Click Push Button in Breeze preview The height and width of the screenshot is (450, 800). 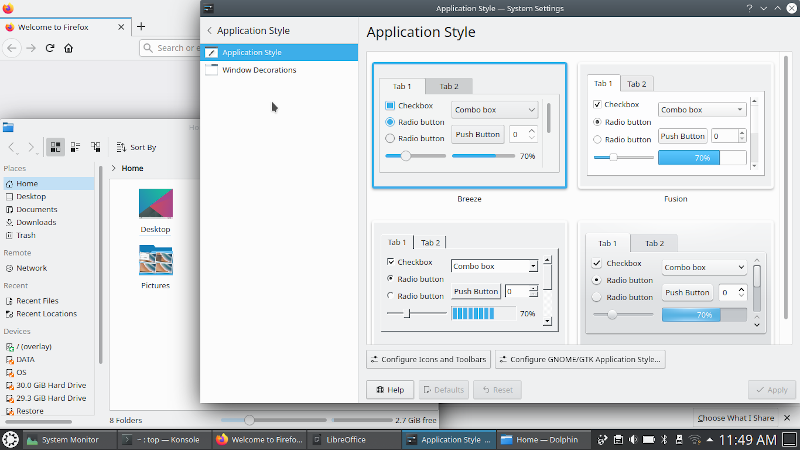click(478, 134)
